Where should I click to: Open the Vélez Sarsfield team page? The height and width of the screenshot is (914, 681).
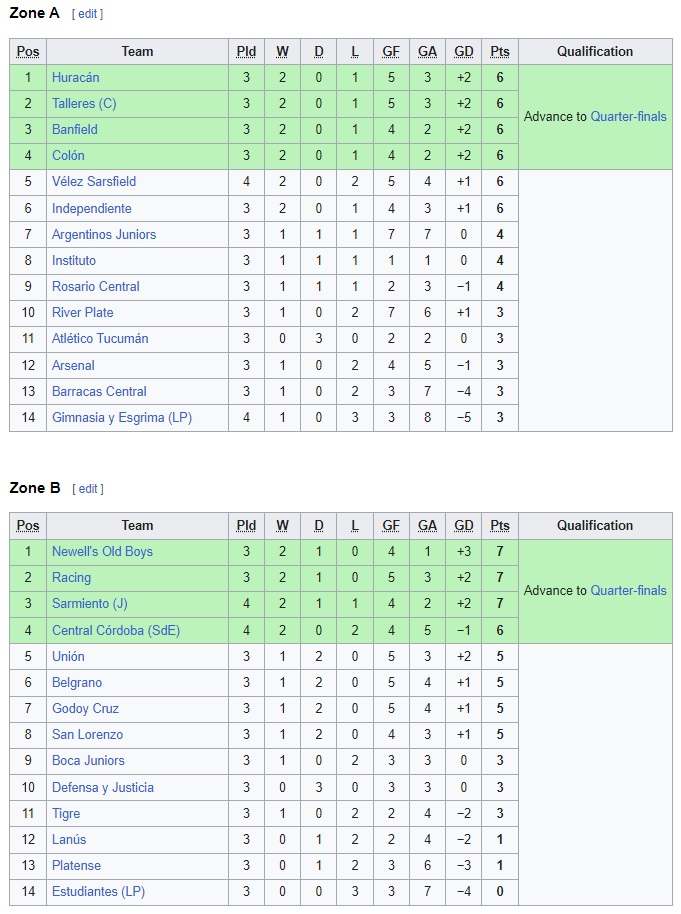coord(94,181)
